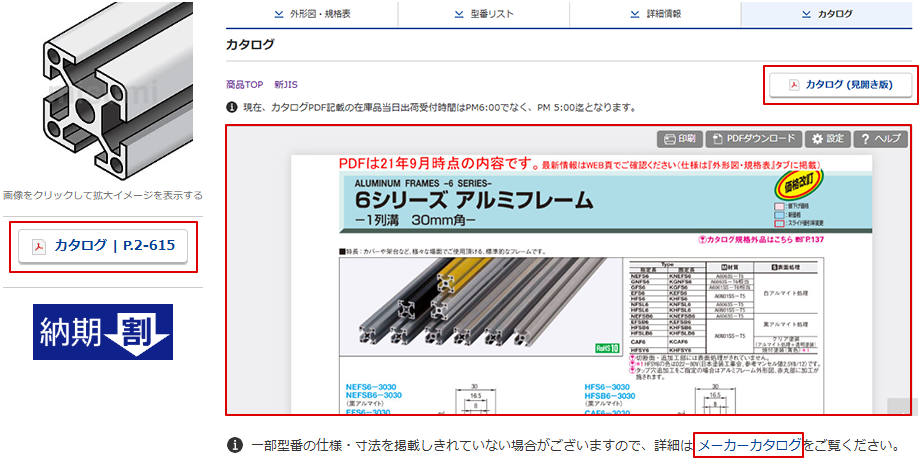Click the gear icon beside 設定
The height and width of the screenshot is (470, 920).
coord(817,139)
